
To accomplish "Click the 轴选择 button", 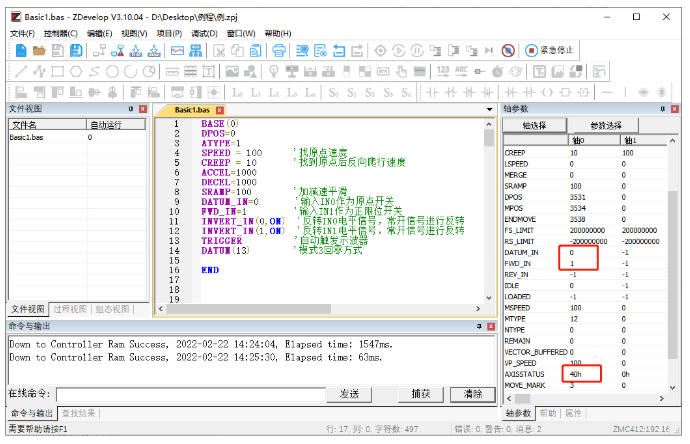I will [x=534, y=125].
